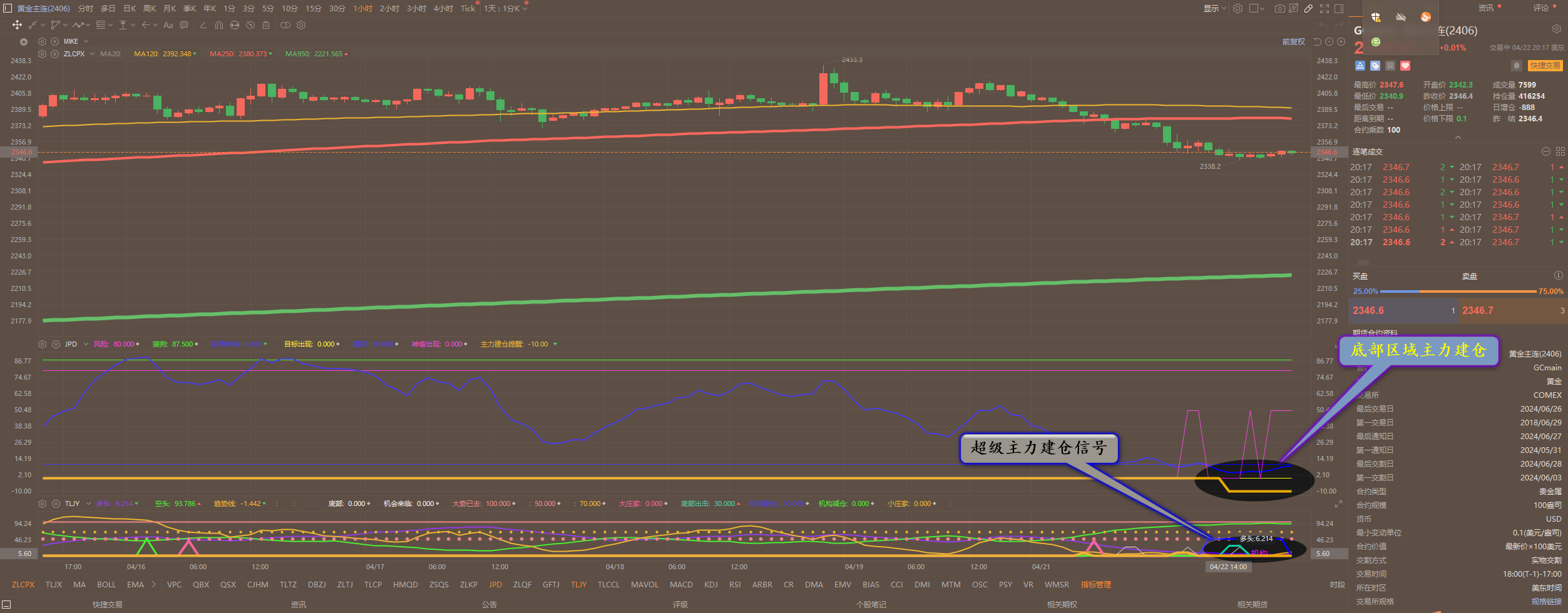Toggle the right side panel
This screenshot has width=1568, height=613.
pos(1339,9)
